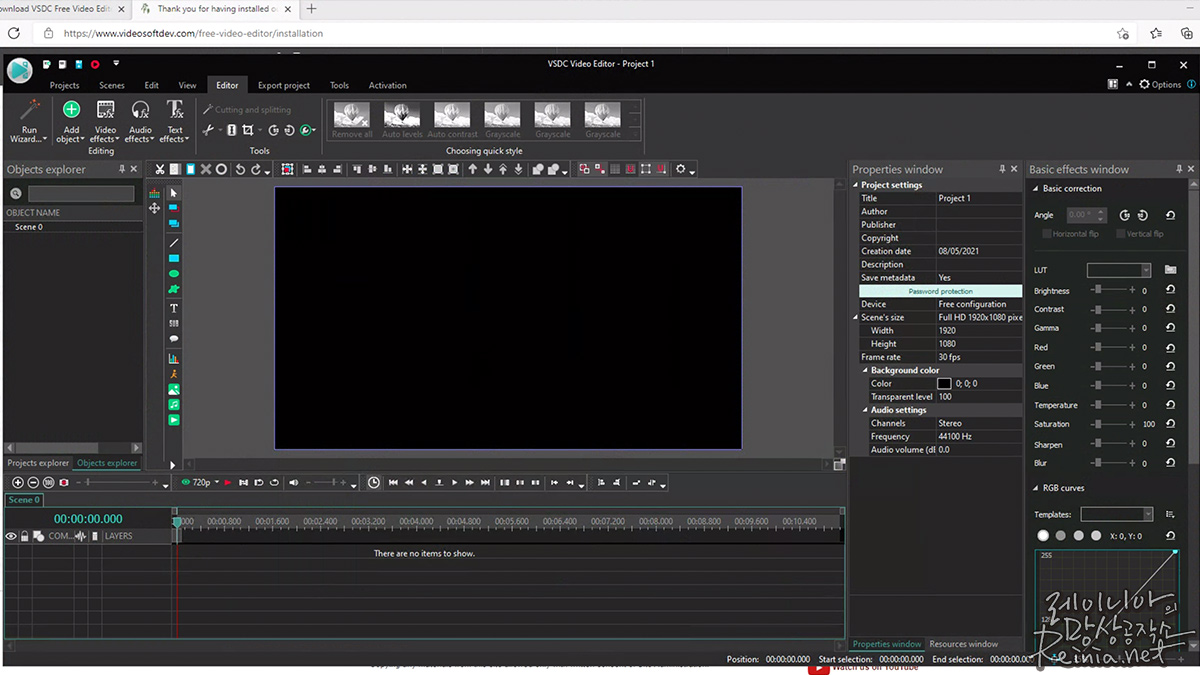
Task: Collapse the Background color section
Action: [x=865, y=370]
